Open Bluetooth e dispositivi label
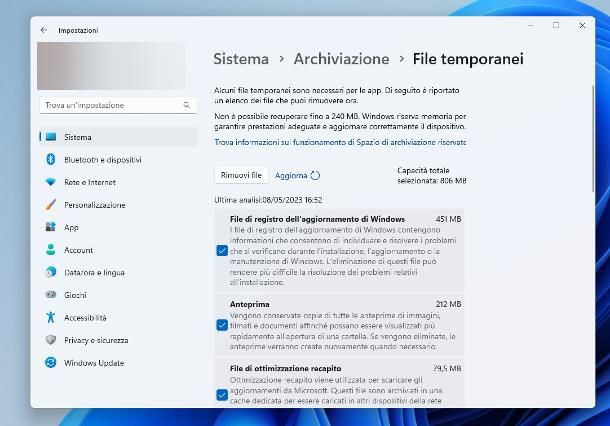 point(103,160)
